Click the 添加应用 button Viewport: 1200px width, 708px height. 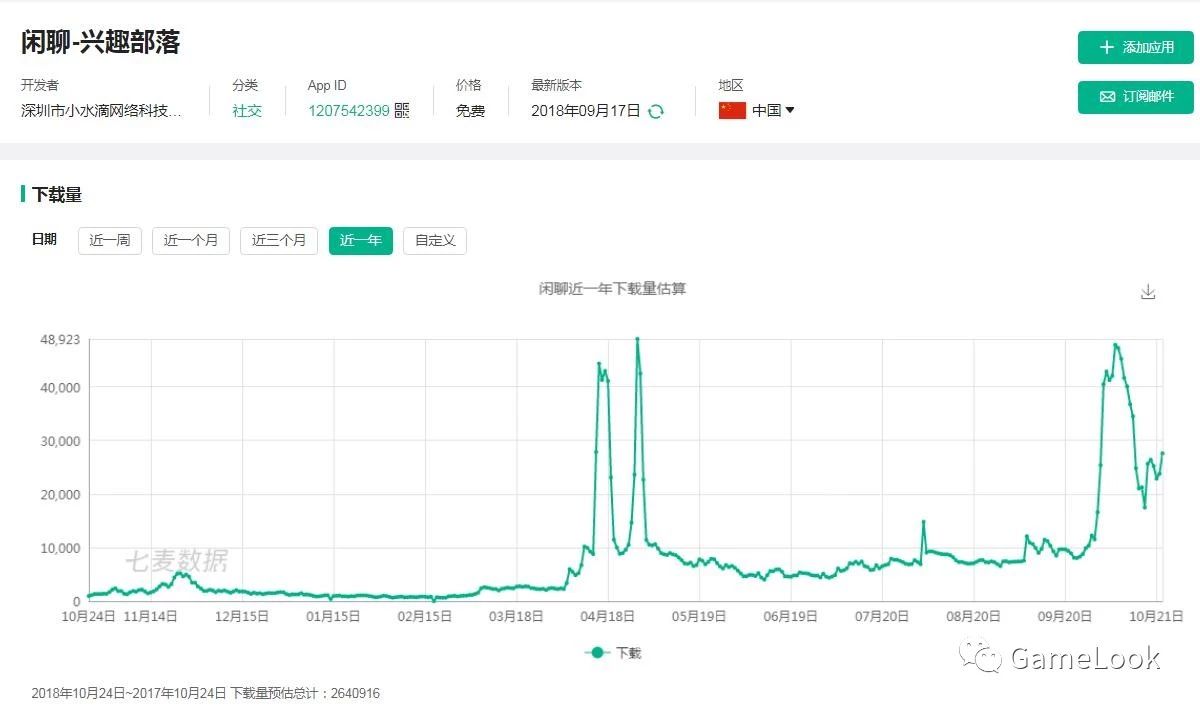[x=1135, y=47]
